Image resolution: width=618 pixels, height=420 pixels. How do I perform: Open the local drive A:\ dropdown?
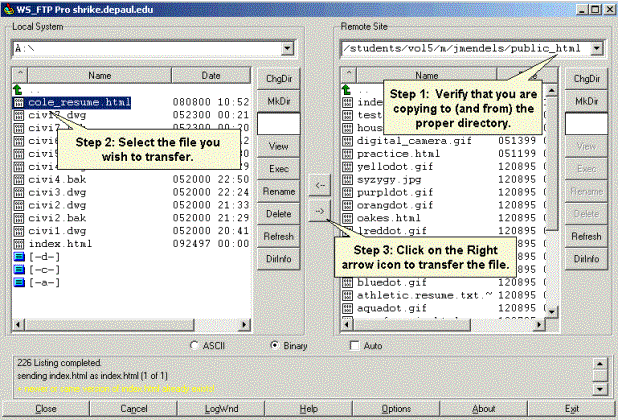click(x=288, y=48)
